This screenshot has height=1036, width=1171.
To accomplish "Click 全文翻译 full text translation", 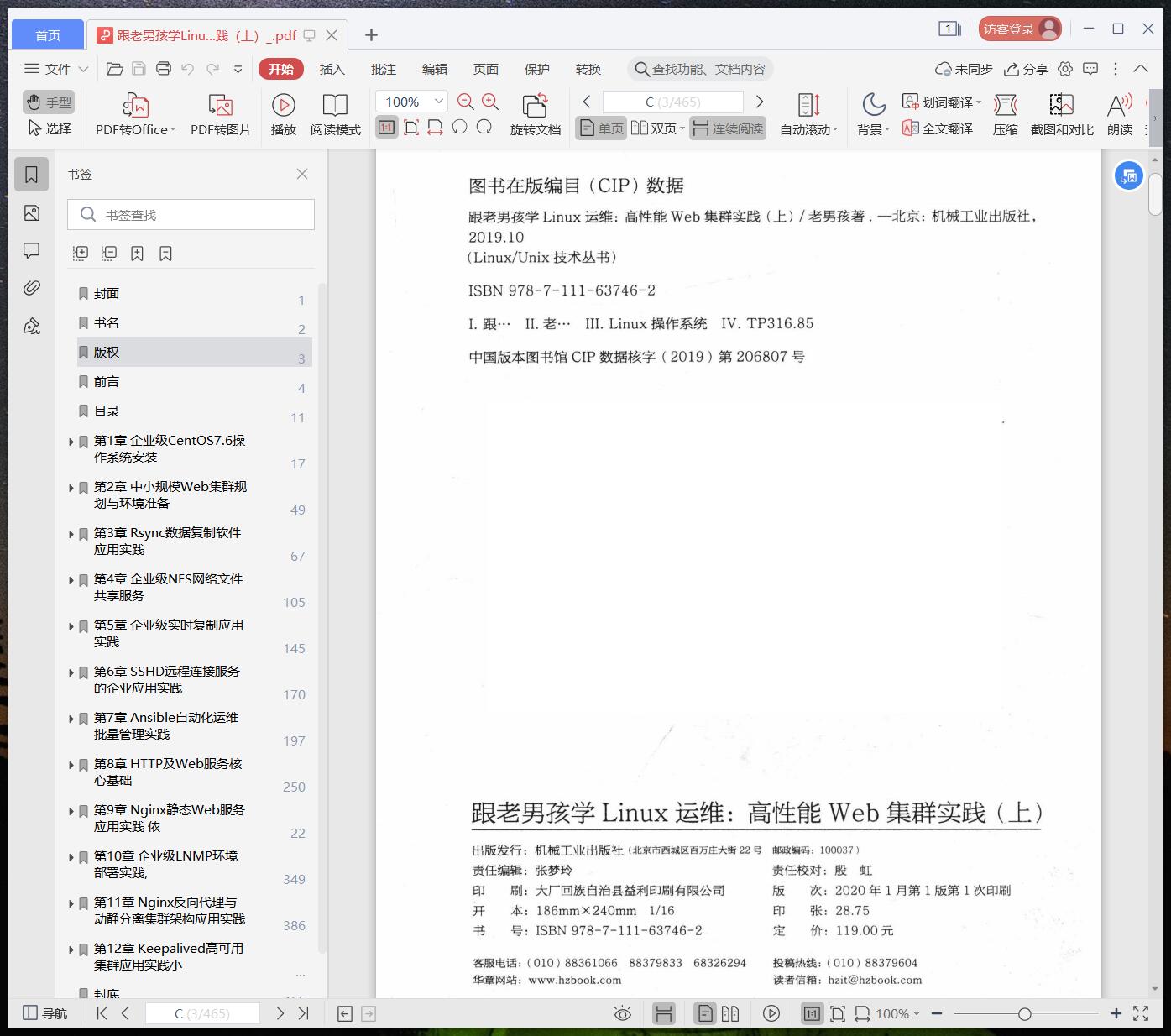I will 938,128.
